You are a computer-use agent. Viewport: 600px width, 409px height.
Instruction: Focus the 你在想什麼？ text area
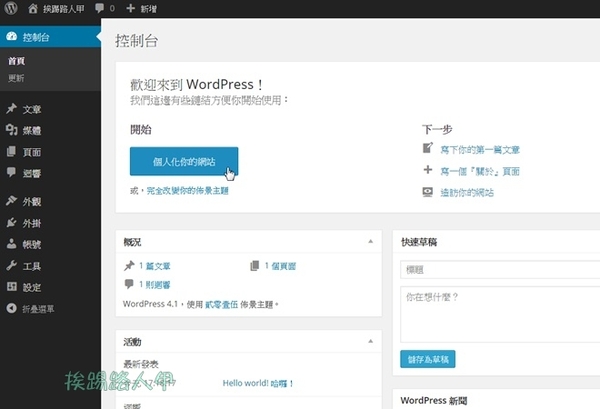pos(500,314)
